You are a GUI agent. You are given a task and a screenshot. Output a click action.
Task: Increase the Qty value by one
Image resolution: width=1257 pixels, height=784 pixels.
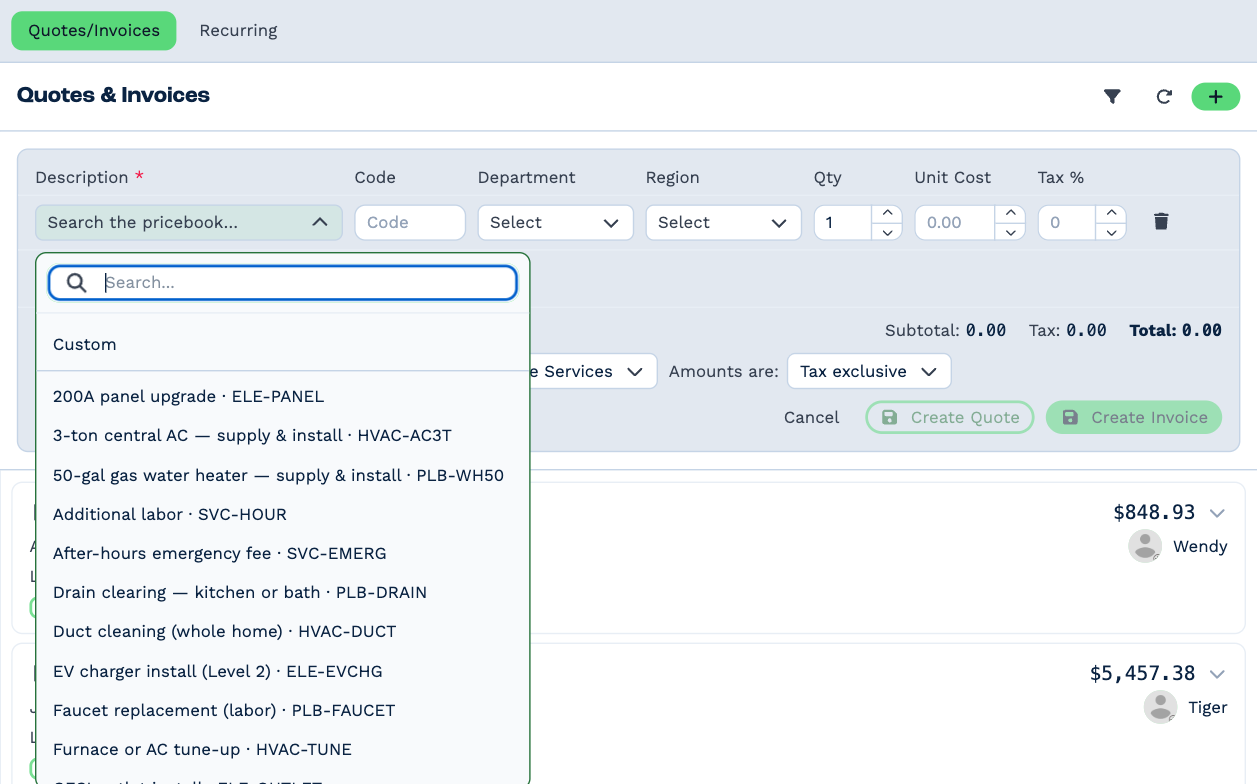pyautogui.click(x=887, y=213)
